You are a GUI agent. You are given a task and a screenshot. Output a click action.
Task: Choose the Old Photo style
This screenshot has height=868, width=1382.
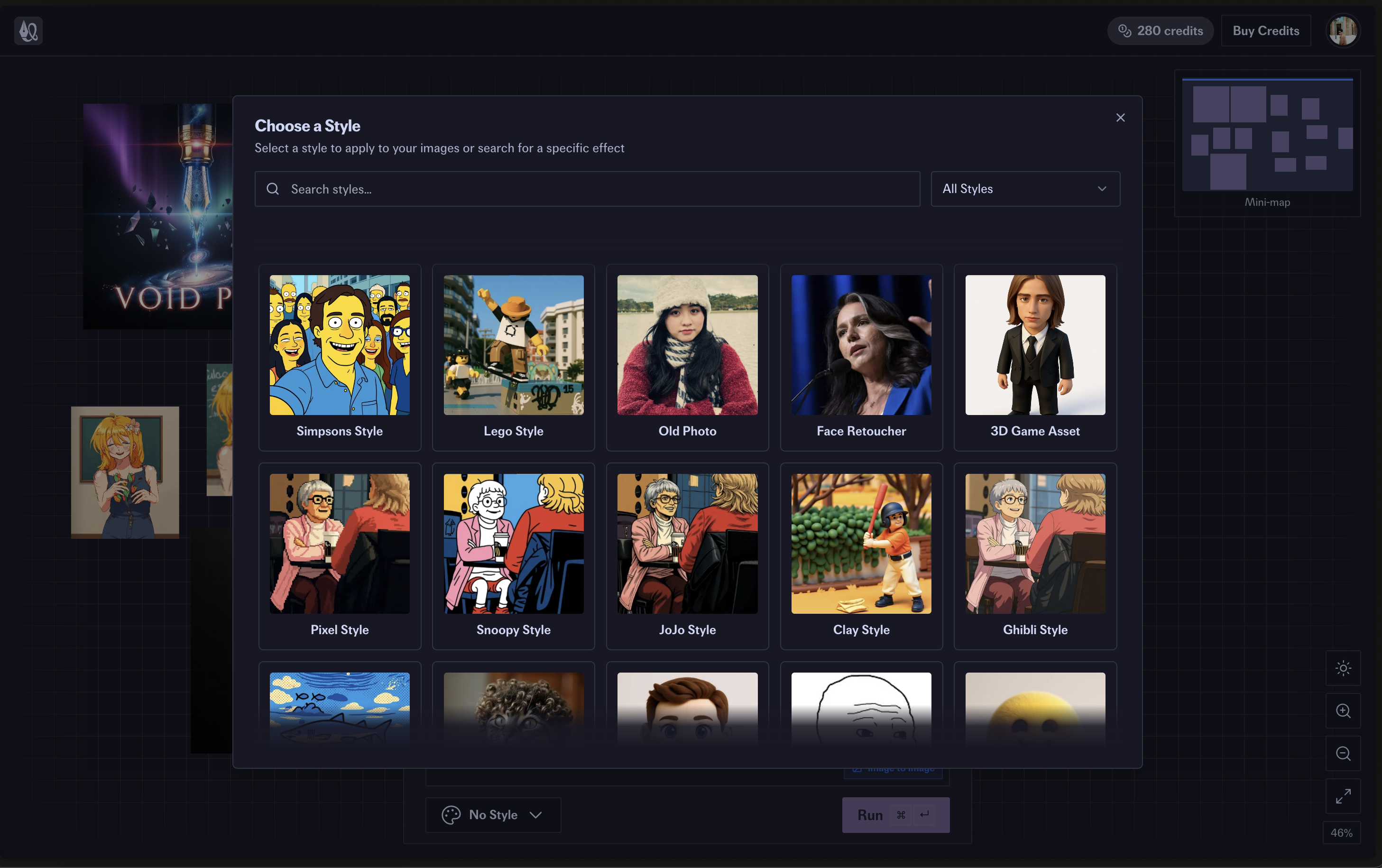click(x=687, y=358)
